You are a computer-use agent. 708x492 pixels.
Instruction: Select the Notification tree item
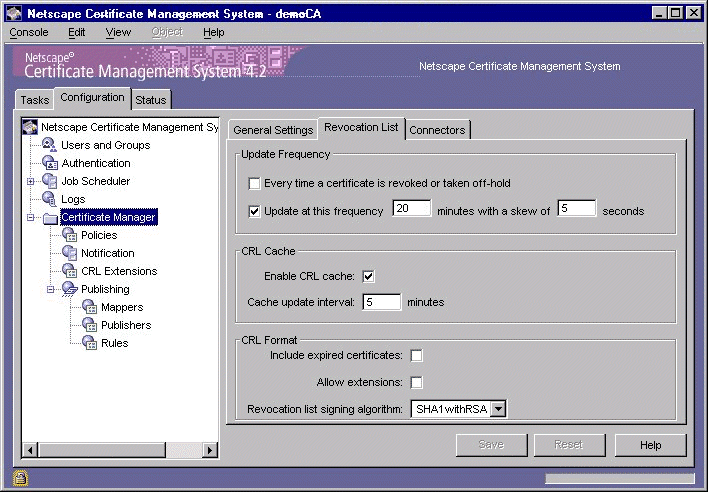pyautogui.click(x=107, y=253)
